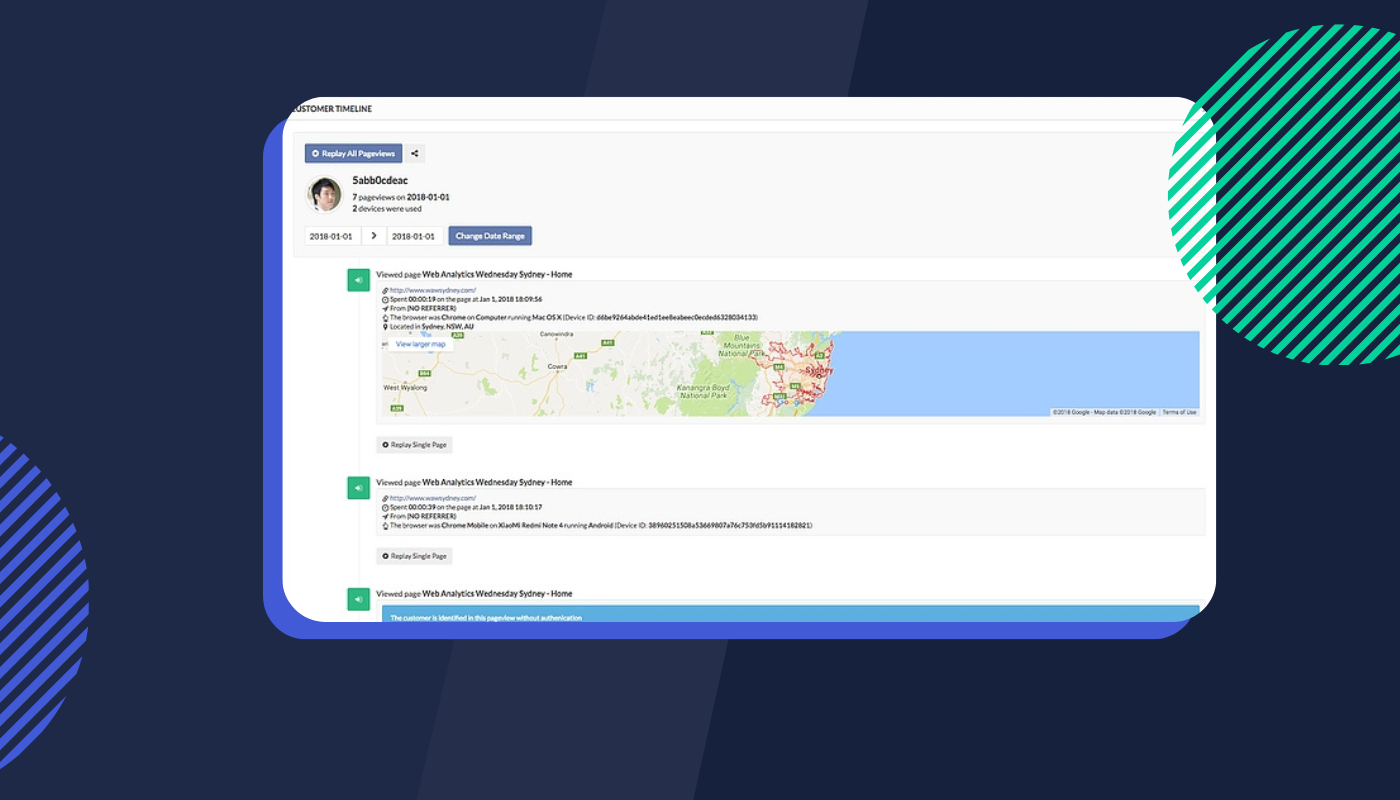1400x800 pixels.
Task: Click the green replay icon on first pageview
Action: (x=358, y=279)
